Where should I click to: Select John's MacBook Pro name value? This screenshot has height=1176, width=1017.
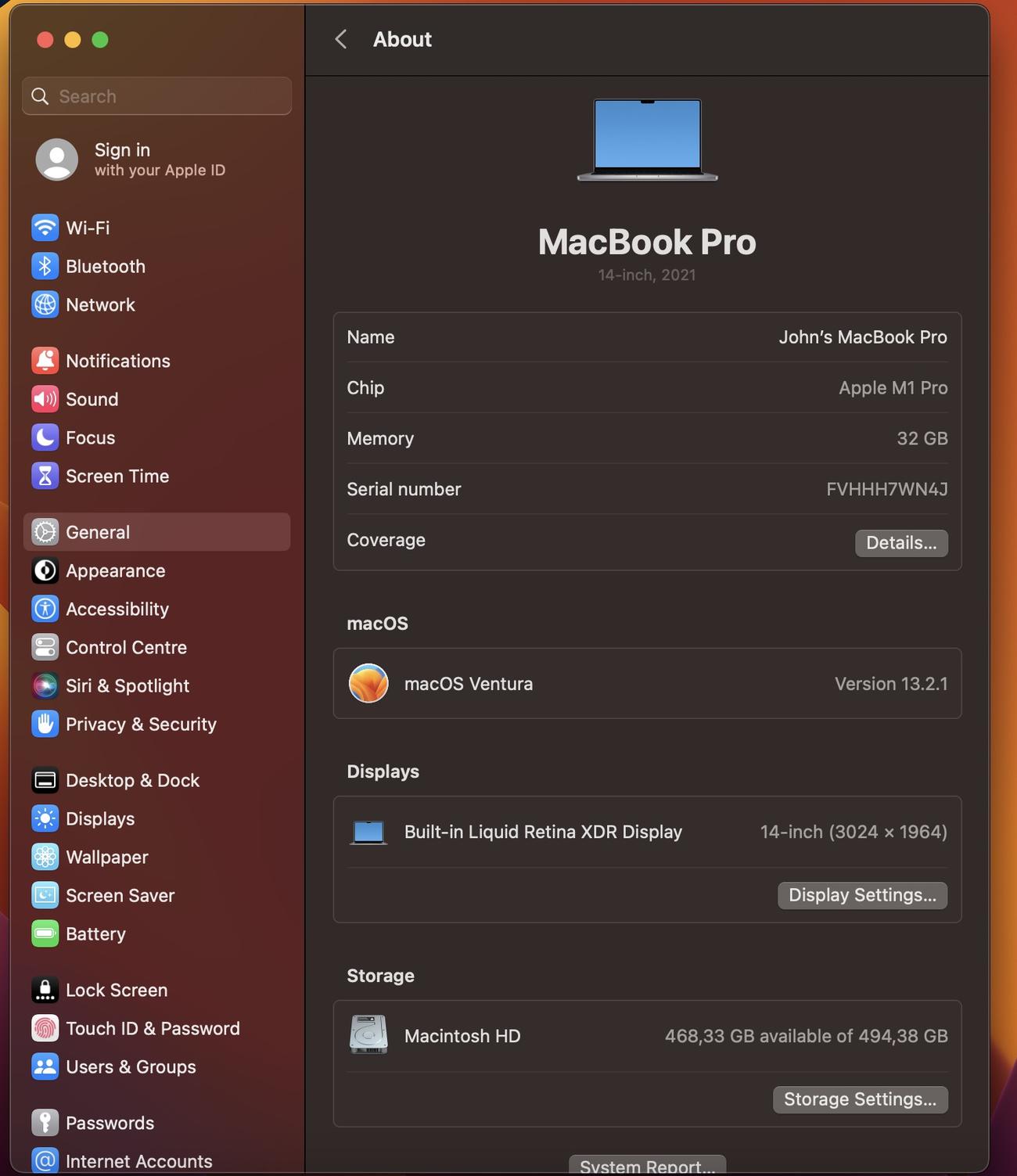863,337
